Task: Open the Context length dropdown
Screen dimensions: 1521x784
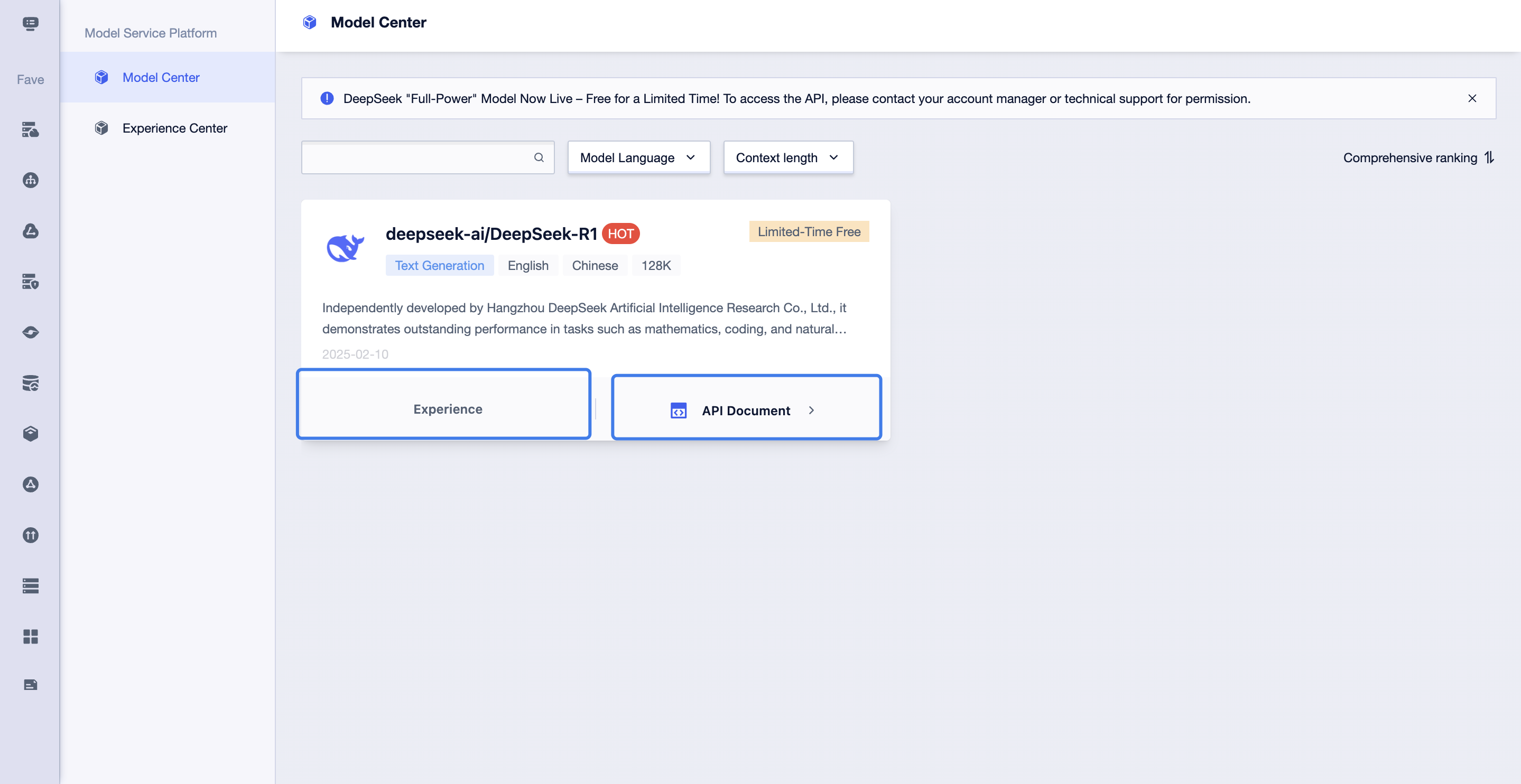Action: point(789,157)
